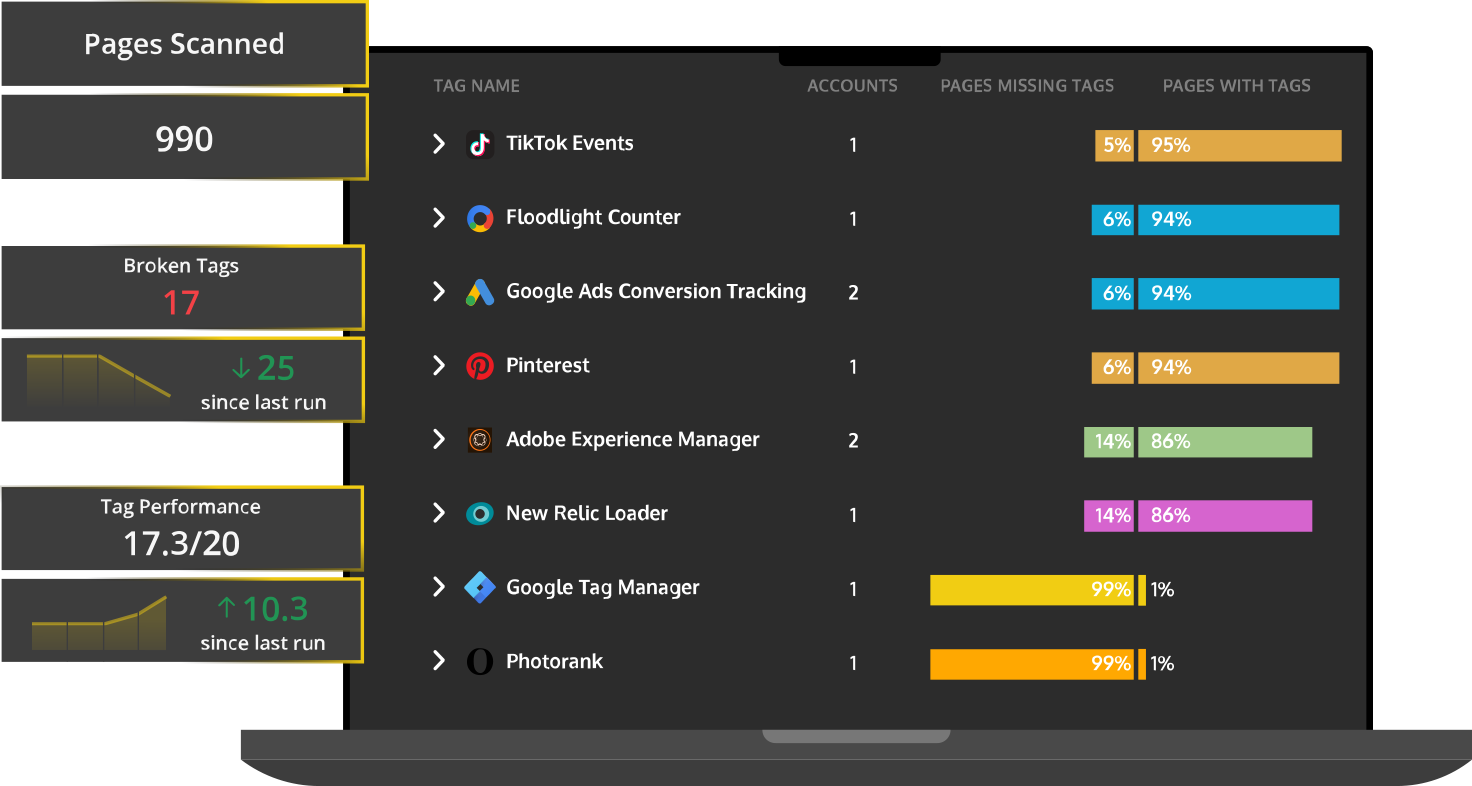Click Google Tag Manager 99% missing tags bar
The width and height of the screenshot is (1472, 786).
click(x=1032, y=590)
